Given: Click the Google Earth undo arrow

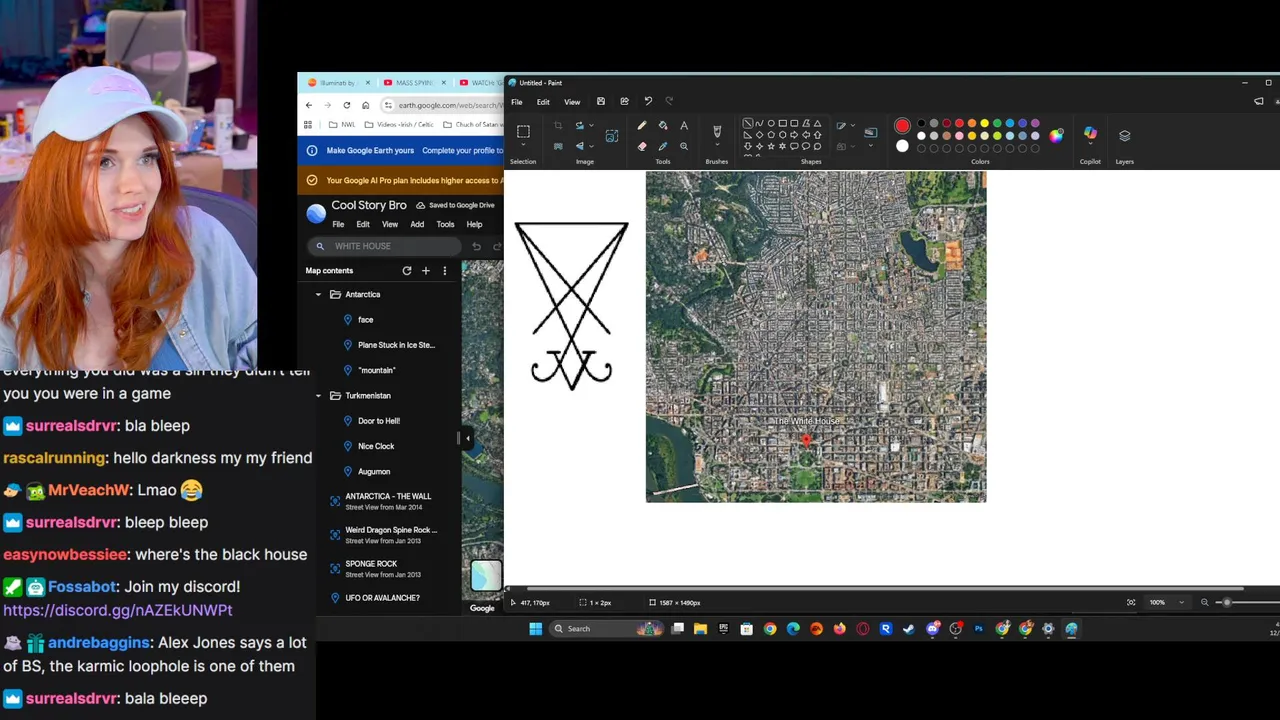Looking at the screenshot, I should (x=477, y=246).
